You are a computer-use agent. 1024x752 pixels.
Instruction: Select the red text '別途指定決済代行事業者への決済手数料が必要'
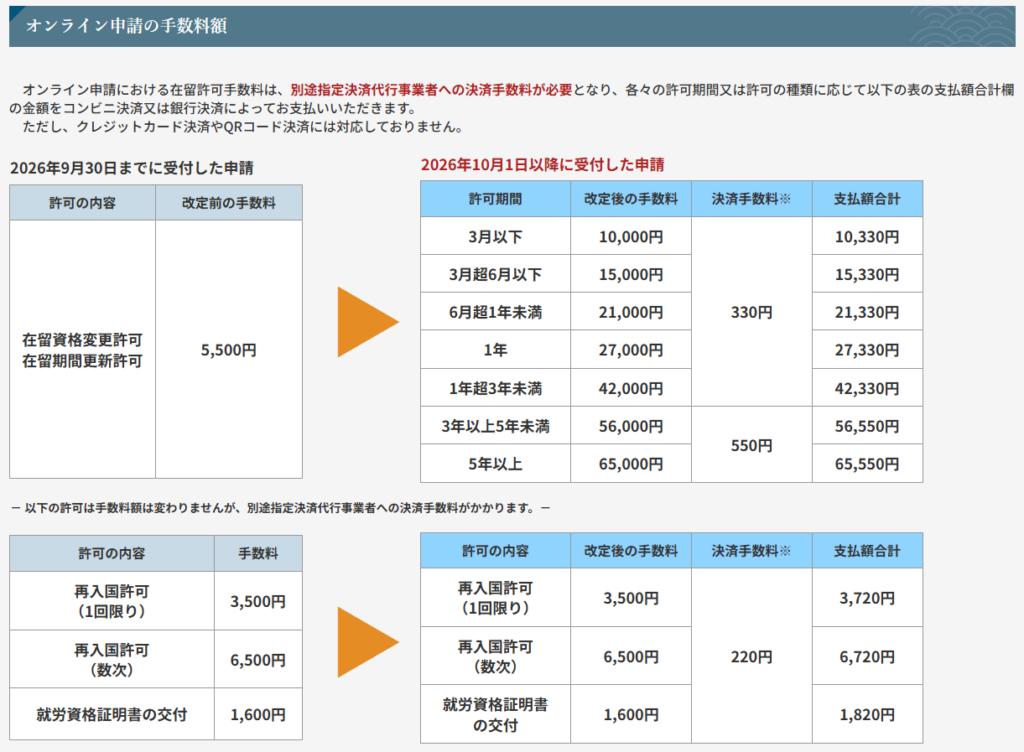(x=431, y=90)
